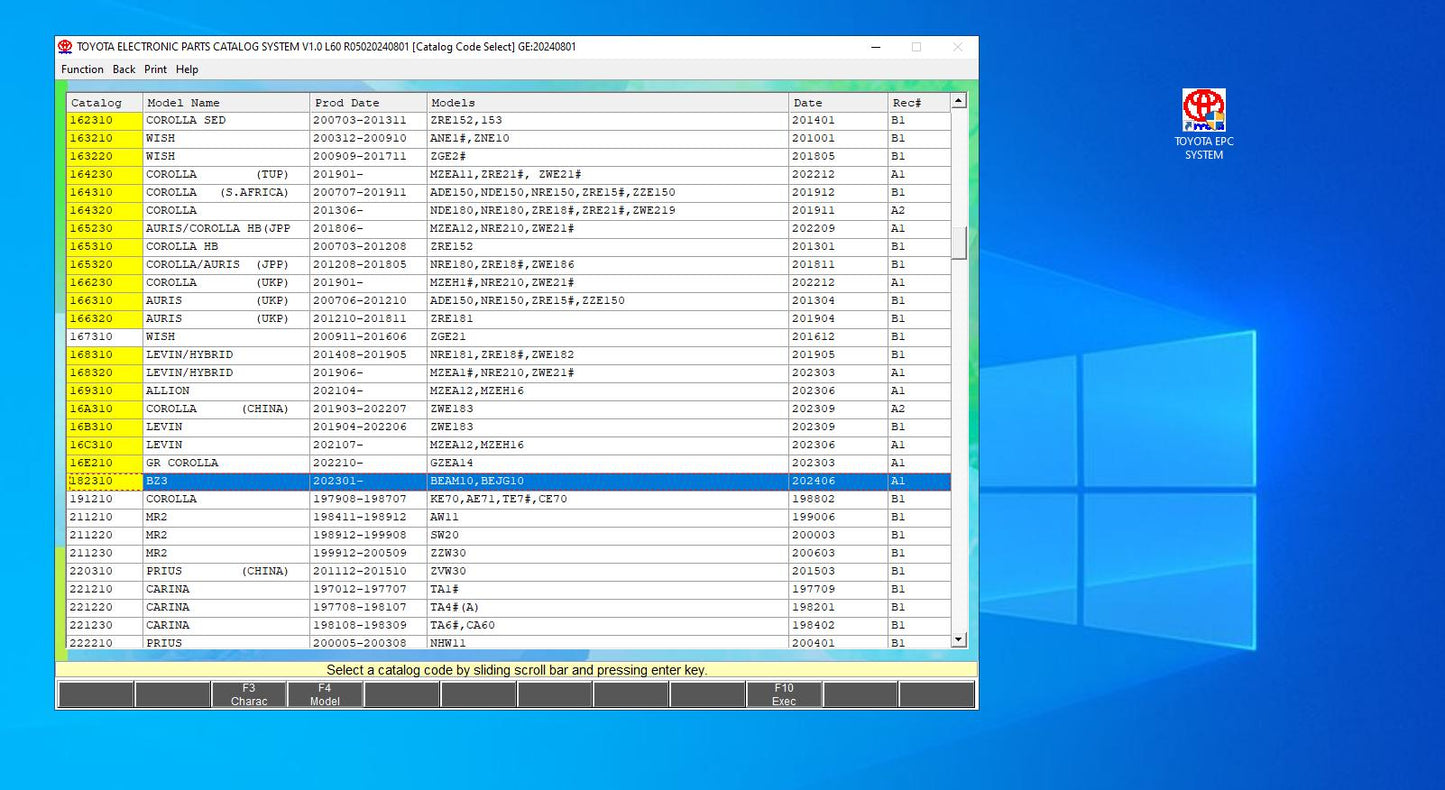Viewport: 1445px width, 790px height.
Task: Click models cell ZGE21
Action: [608, 337]
